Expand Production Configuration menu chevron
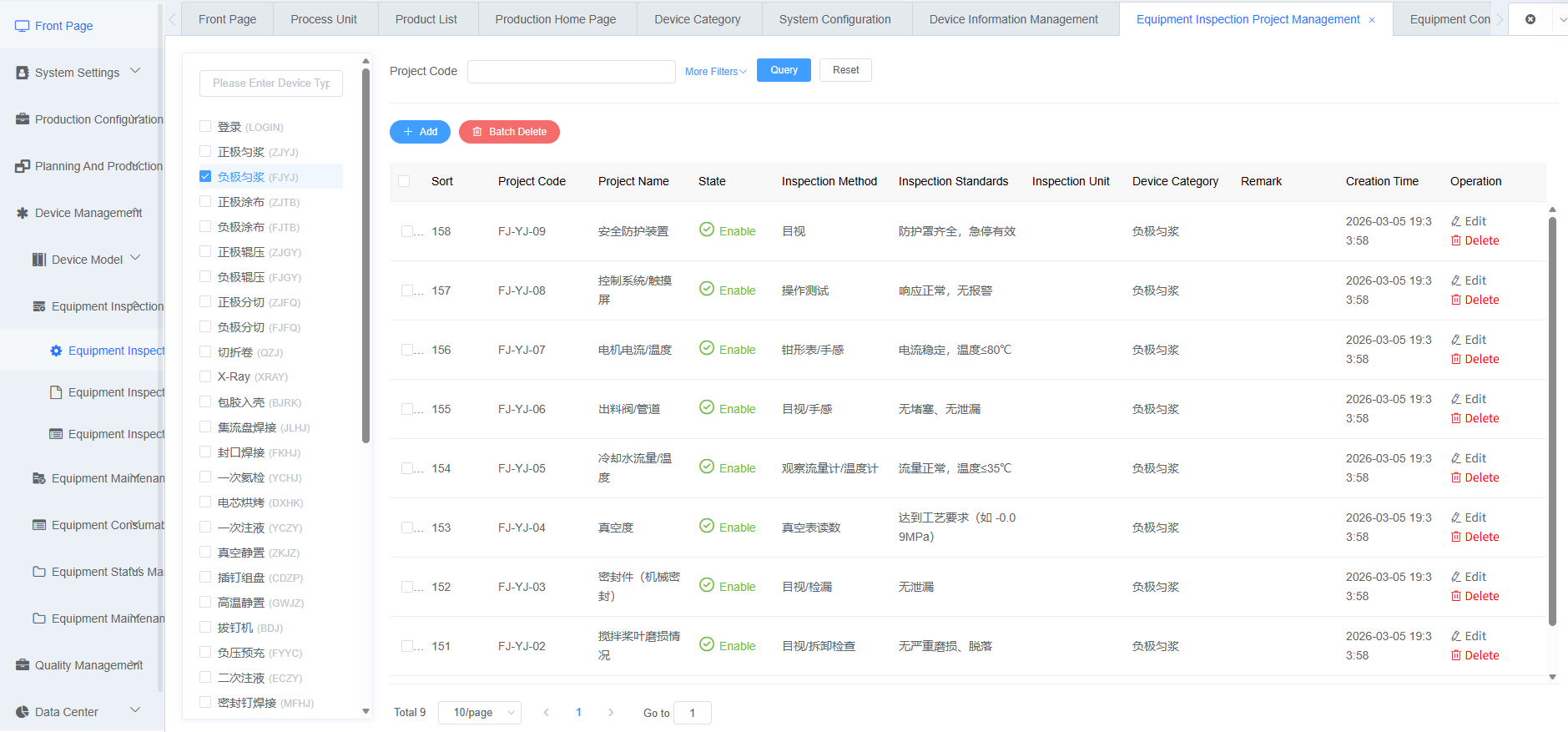Image resolution: width=1568 pixels, height=732 pixels. tap(135, 118)
